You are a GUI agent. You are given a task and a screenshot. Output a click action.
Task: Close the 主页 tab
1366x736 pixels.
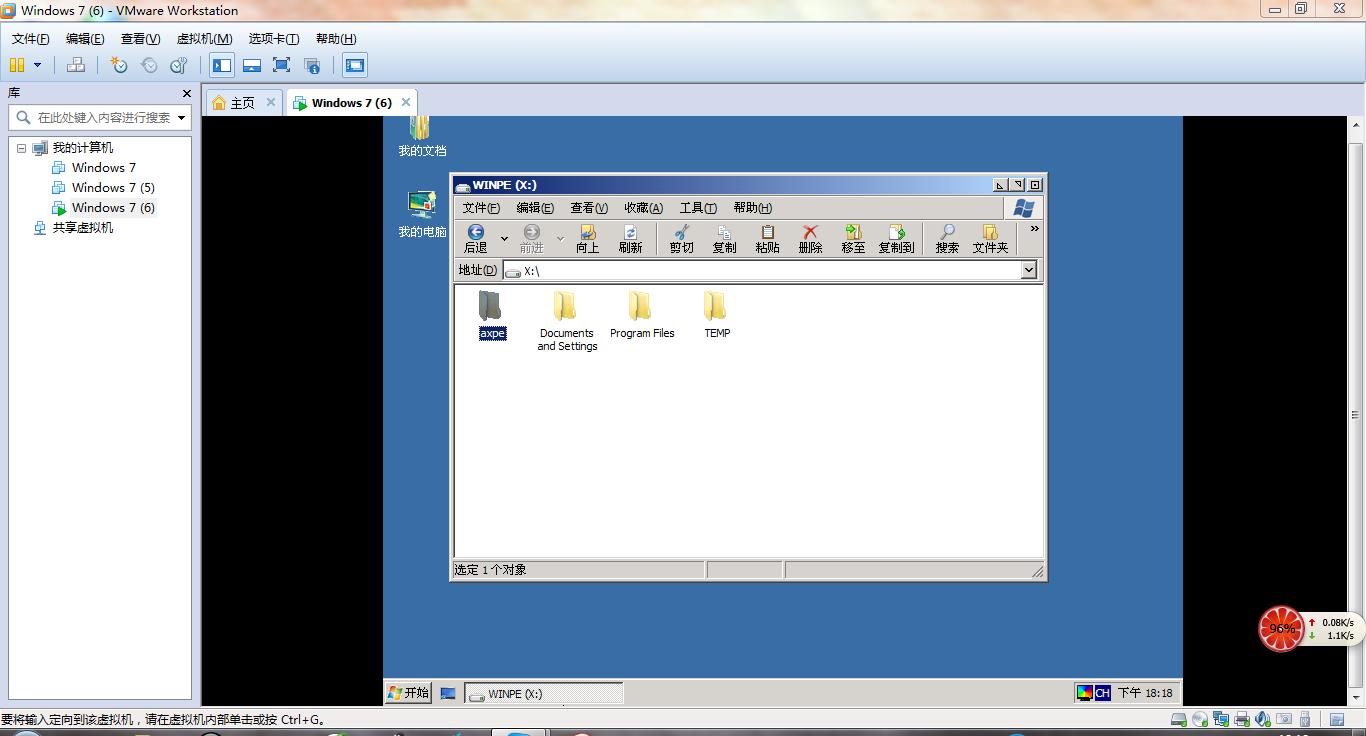[x=272, y=102]
